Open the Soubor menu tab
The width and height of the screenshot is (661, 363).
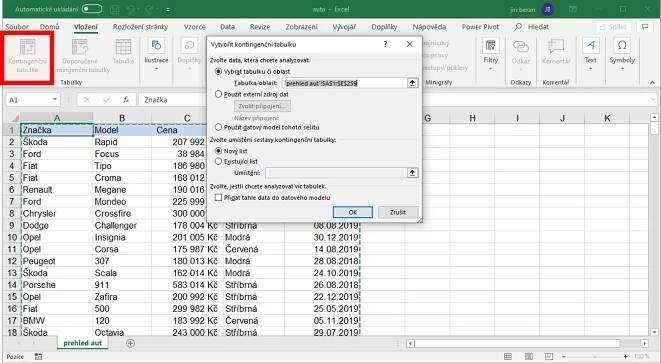click(x=17, y=27)
